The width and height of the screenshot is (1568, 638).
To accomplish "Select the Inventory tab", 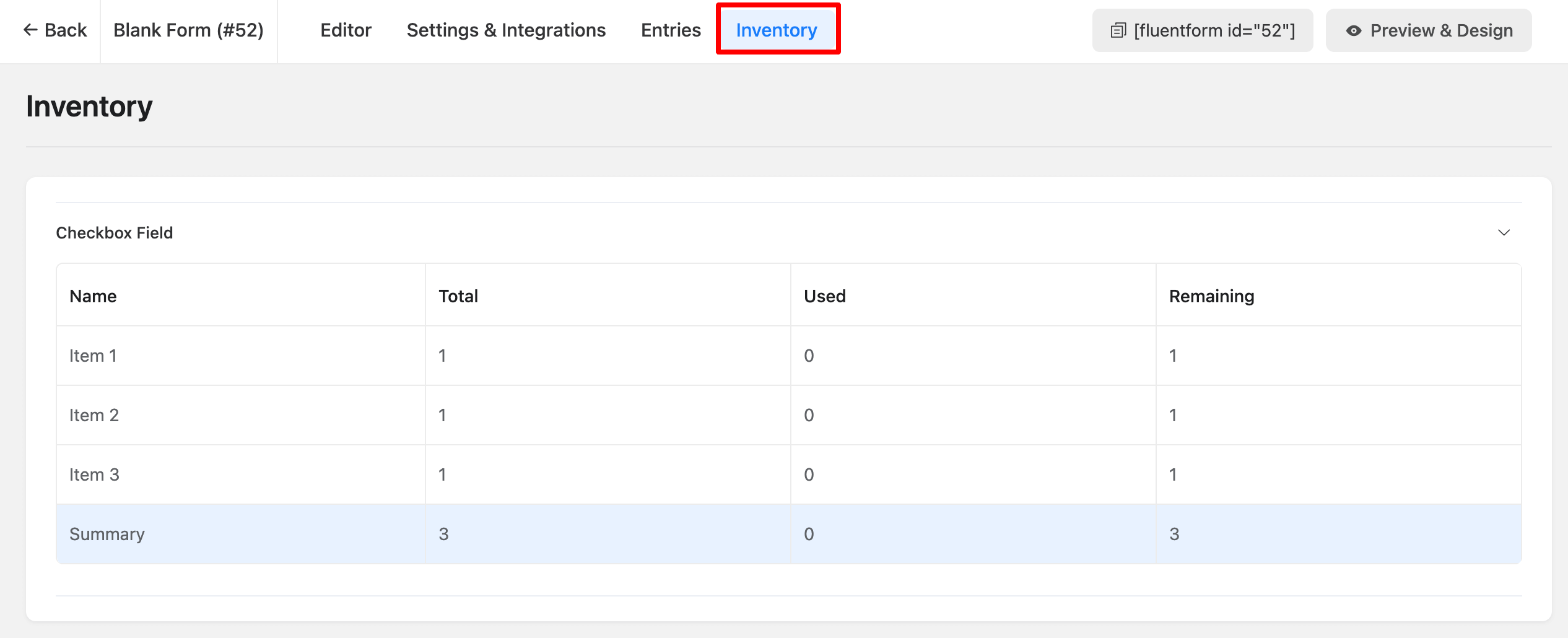I will (x=777, y=30).
